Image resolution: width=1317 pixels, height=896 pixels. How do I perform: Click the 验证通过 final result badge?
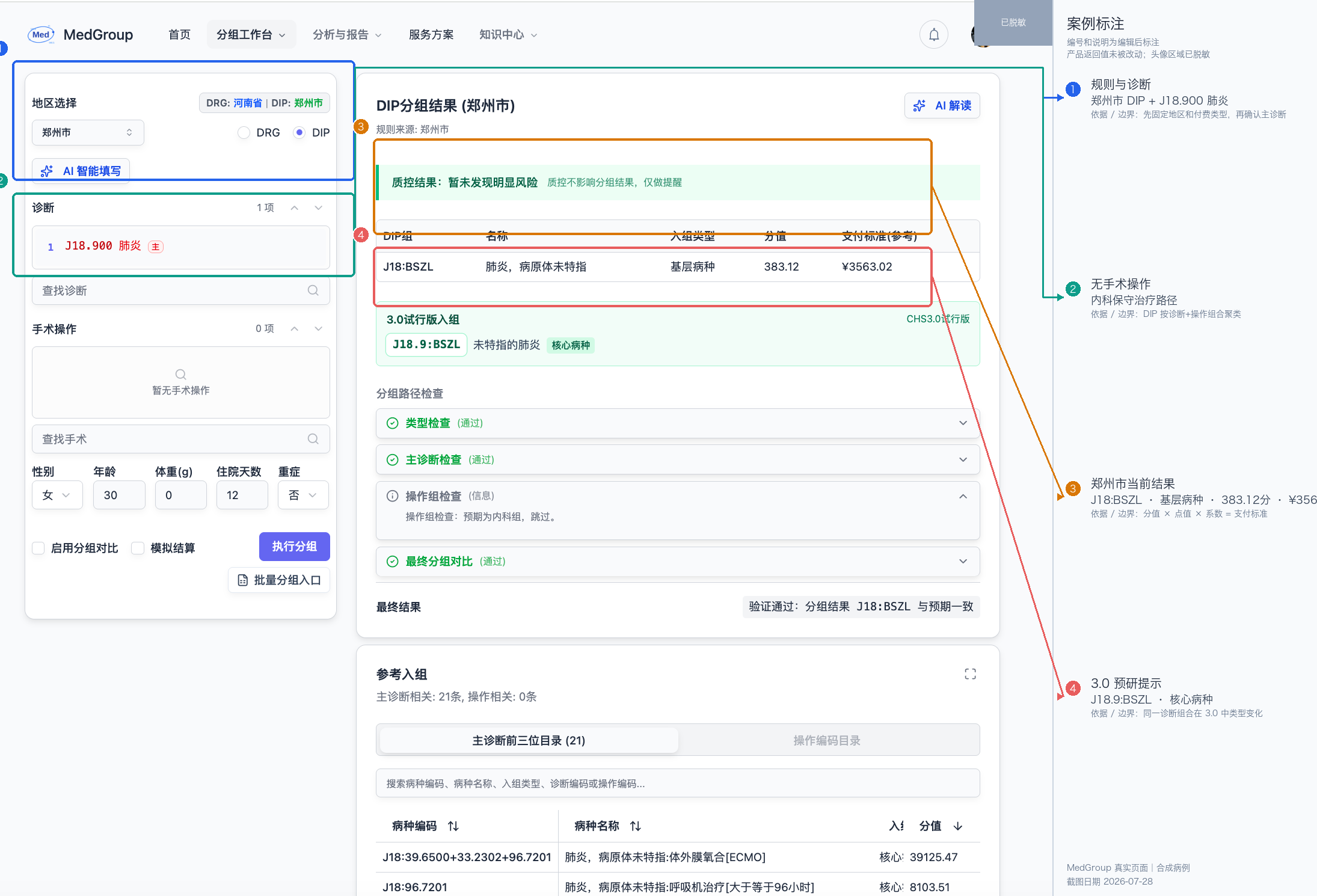click(x=861, y=607)
